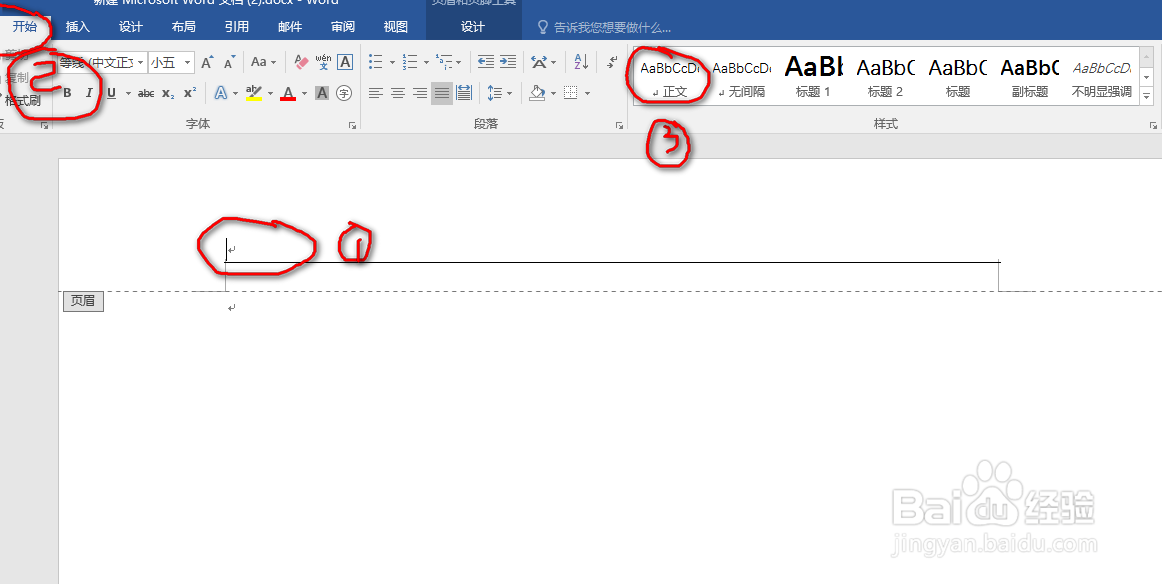Expand font color dropdown arrow
The height and width of the screenshot is (584, 1162).
[304, 93]
